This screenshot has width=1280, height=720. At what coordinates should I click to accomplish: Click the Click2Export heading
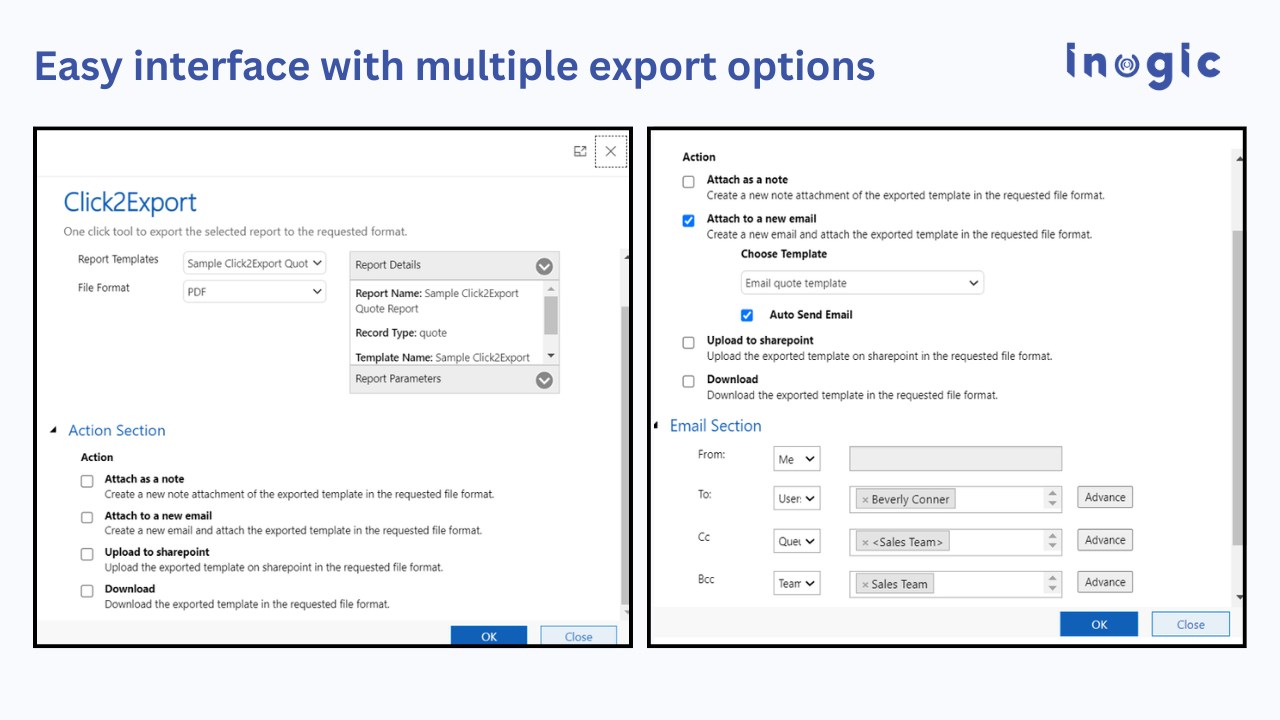(x=130, y=202)
